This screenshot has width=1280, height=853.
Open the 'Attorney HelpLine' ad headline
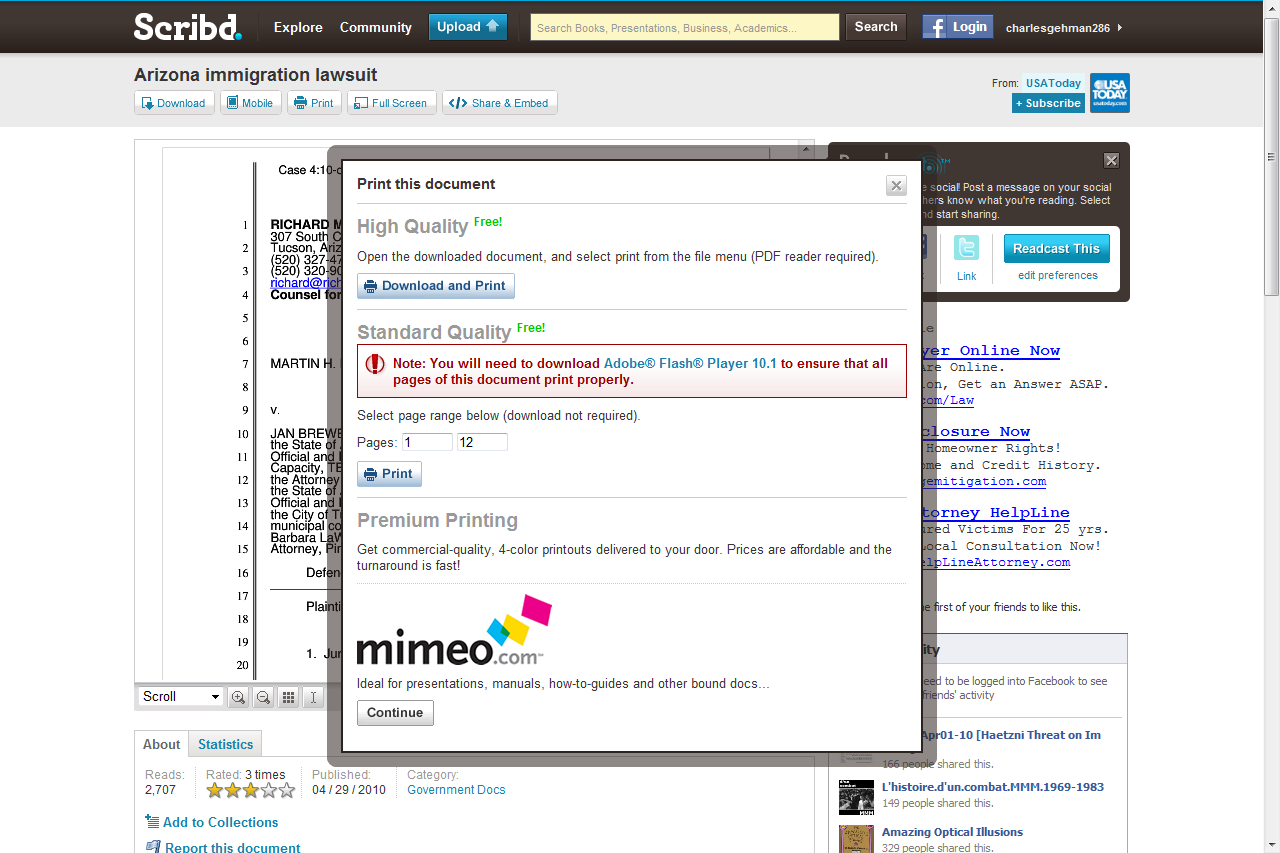coord(995,513)
